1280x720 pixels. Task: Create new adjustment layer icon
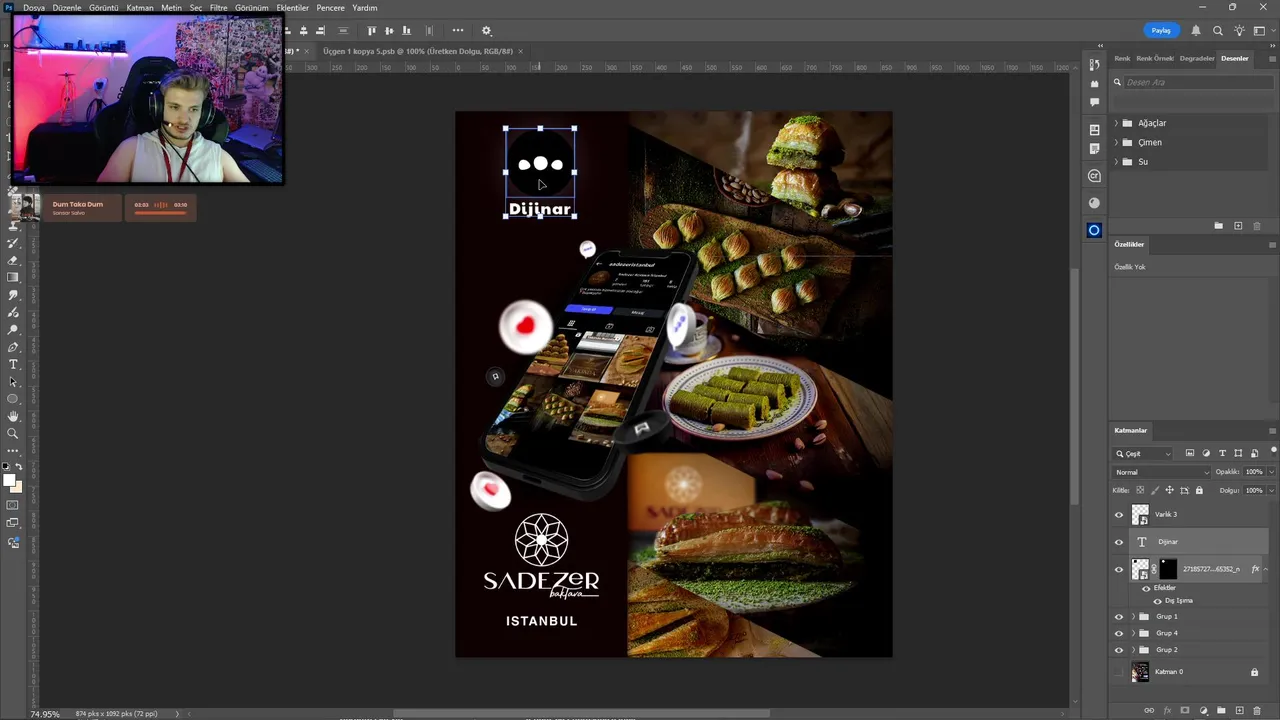1203,710
